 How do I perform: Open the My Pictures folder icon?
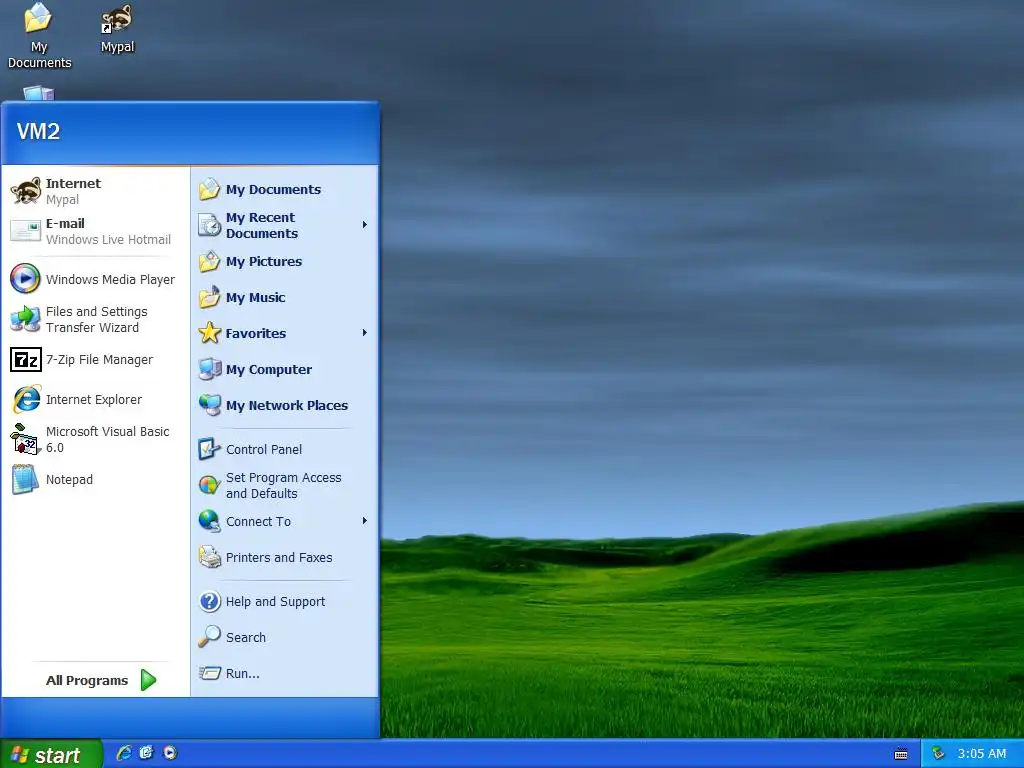click(210, 261)
